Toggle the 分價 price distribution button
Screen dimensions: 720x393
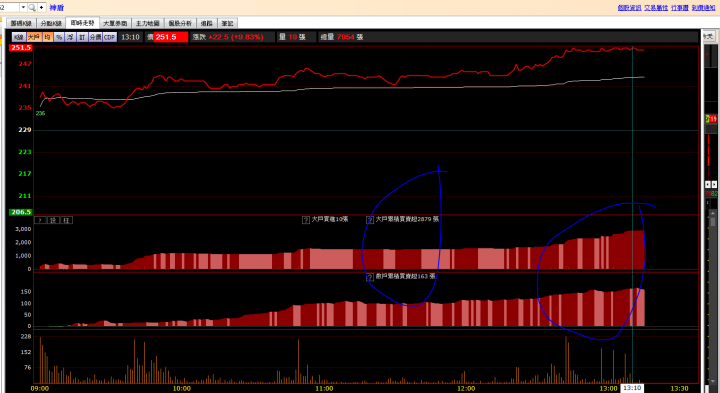click(x=95, y=37)
